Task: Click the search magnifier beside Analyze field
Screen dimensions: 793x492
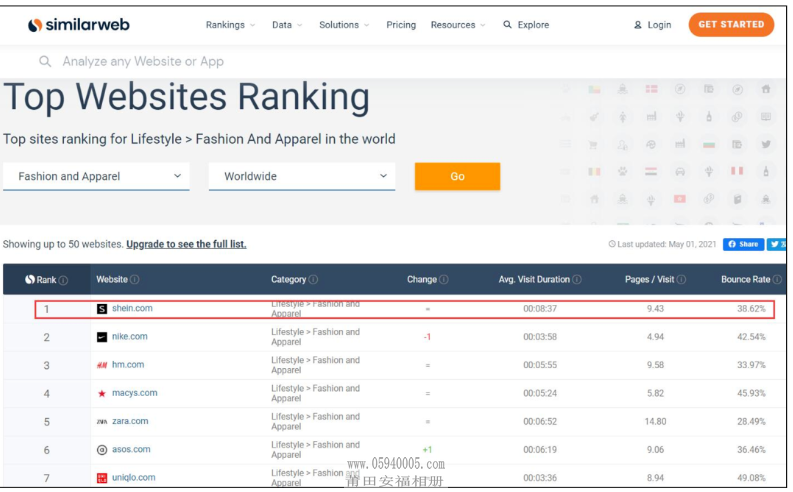Action: (45, 61)
